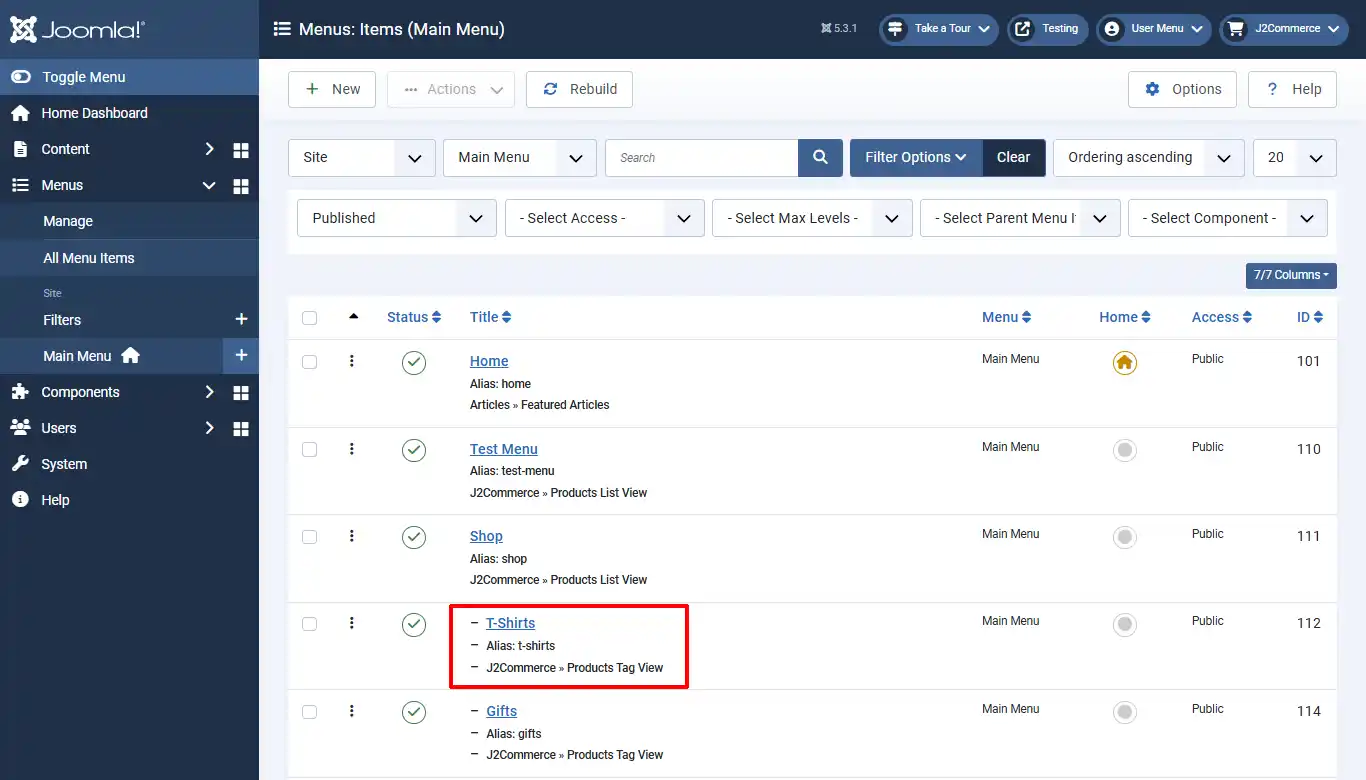Add new item to Filters menu
Image resolution: width=1366 pixels, height=780 pixels.
pyautogui.click(x=241, y=320)
